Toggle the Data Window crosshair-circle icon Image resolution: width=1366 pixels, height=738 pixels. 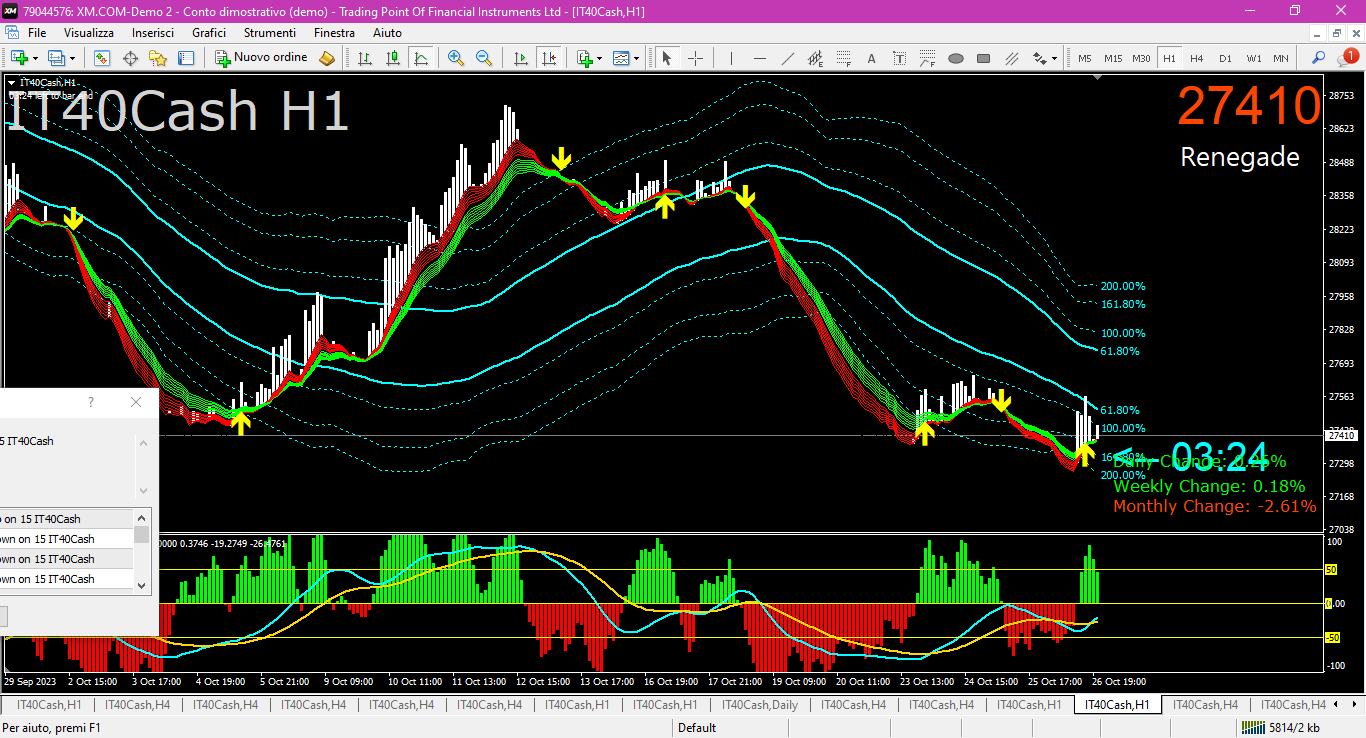tap(130, 58)
